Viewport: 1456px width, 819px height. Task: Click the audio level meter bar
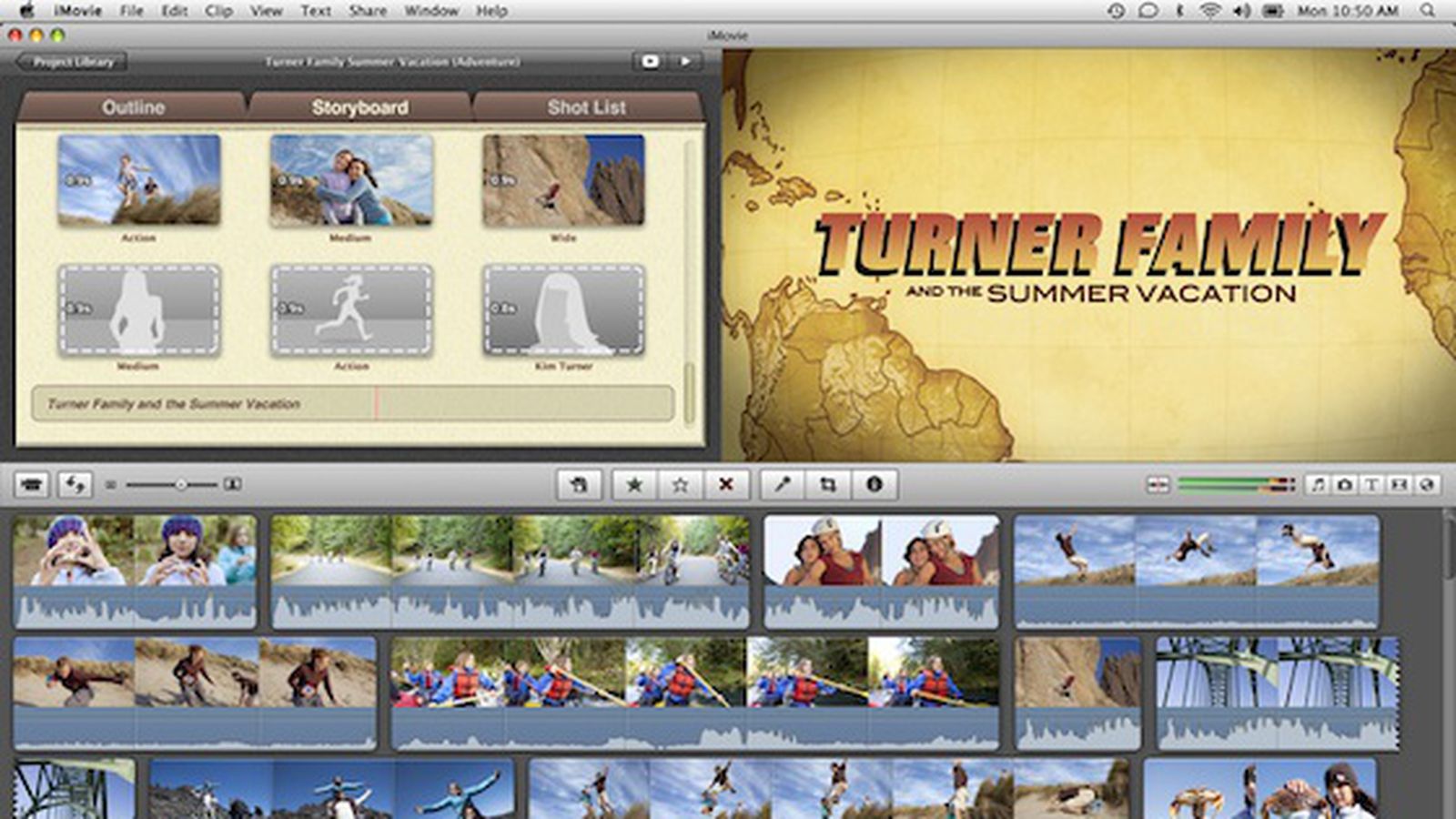[1236, 485]
